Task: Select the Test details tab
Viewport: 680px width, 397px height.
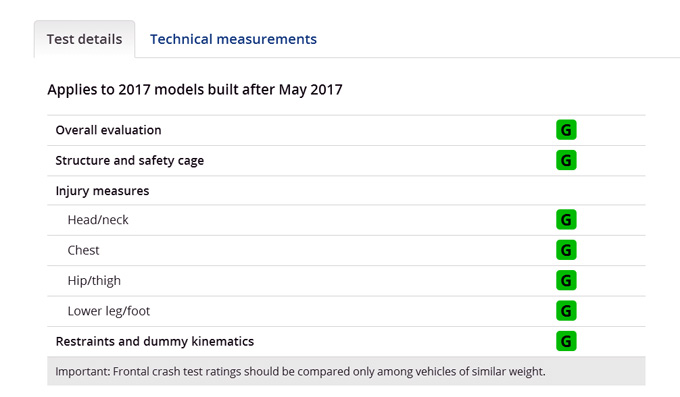Action: point(85,39)
